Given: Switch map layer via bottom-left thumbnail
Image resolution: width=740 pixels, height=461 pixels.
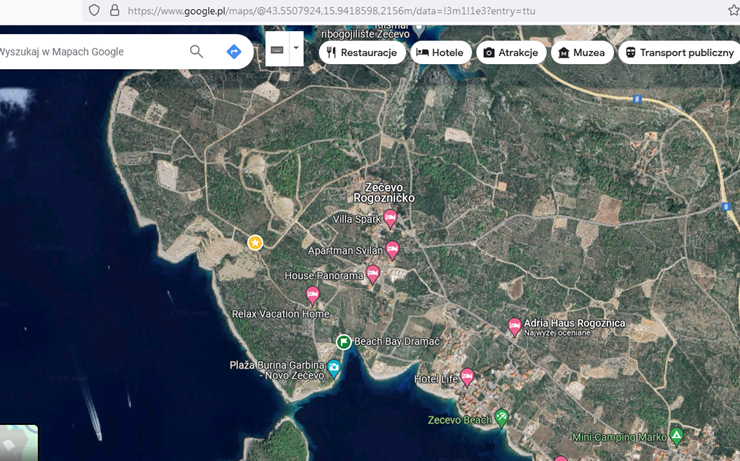Looking at the screenshot, I should pyautogui.click(x=18, y=443).
